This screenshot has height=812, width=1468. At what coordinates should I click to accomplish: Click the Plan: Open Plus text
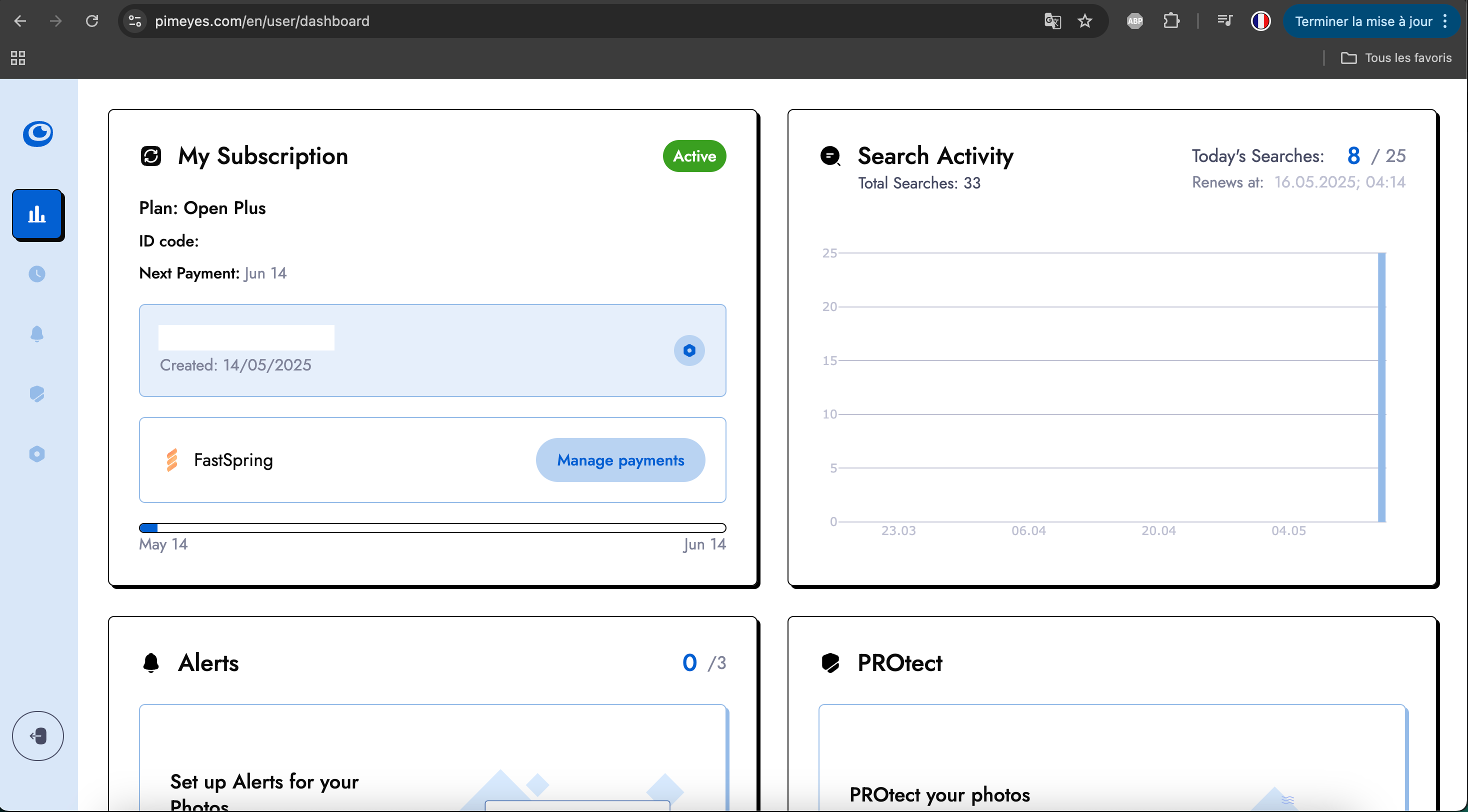(x=202, y=208)
